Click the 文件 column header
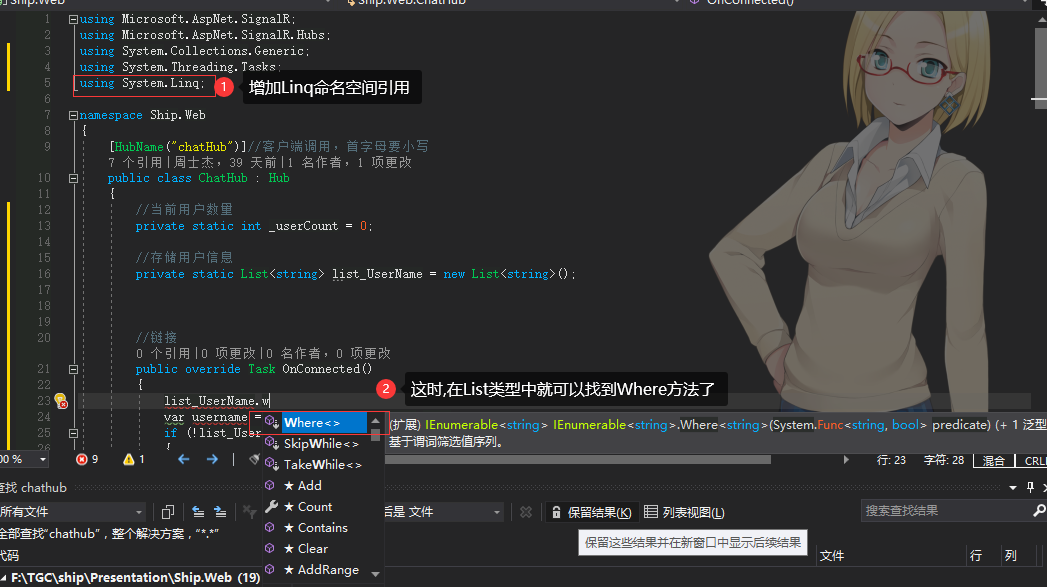This screenshot has height=587, width=1047. click(x=832, y=556)
